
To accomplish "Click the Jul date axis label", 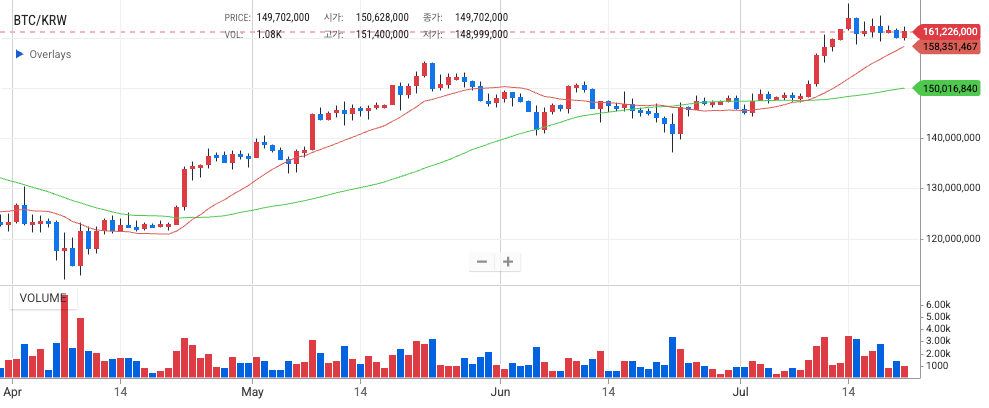I will pos(739,392).
